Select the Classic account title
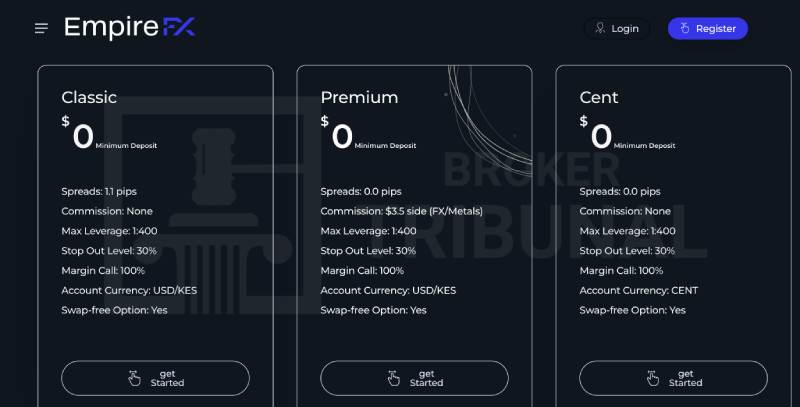The width and height of the screenshot is (800, 407). (x=89, y=97)
